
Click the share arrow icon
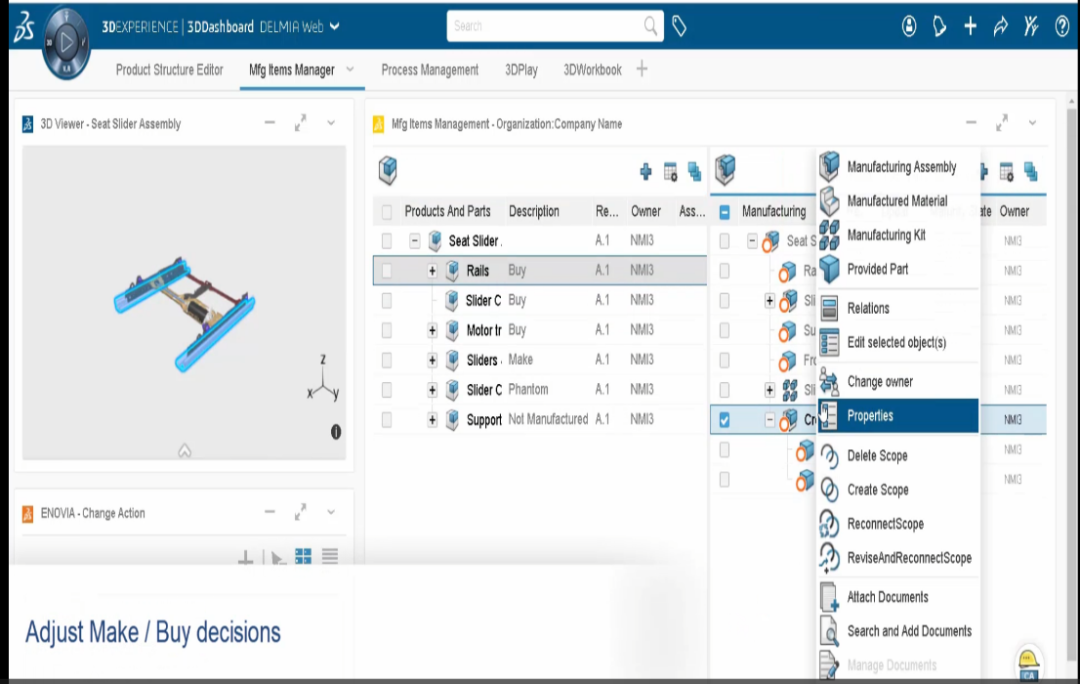pyautogui.click(x=1000, y=26)
